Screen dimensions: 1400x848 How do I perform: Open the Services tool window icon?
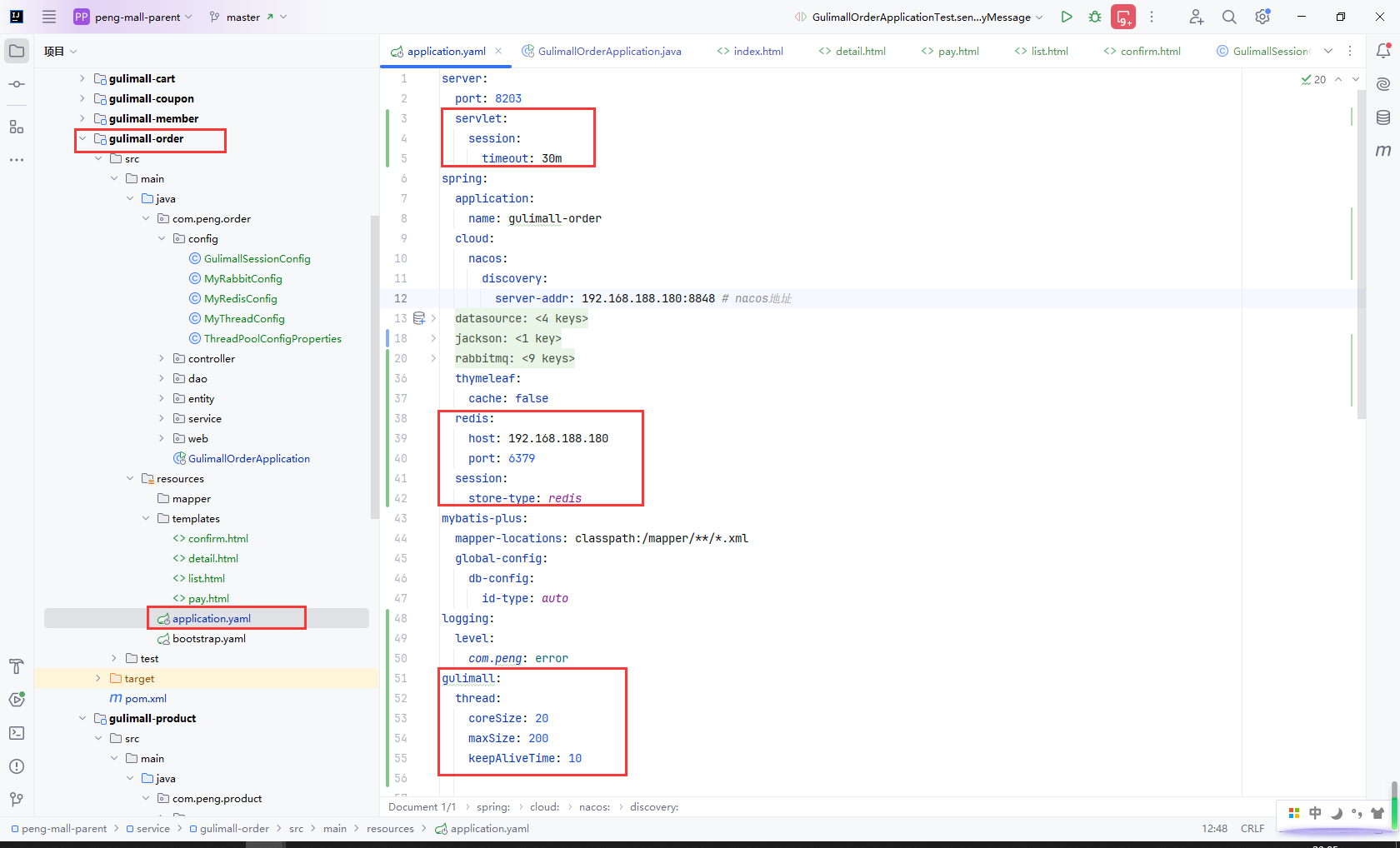[x=17, y=700]
